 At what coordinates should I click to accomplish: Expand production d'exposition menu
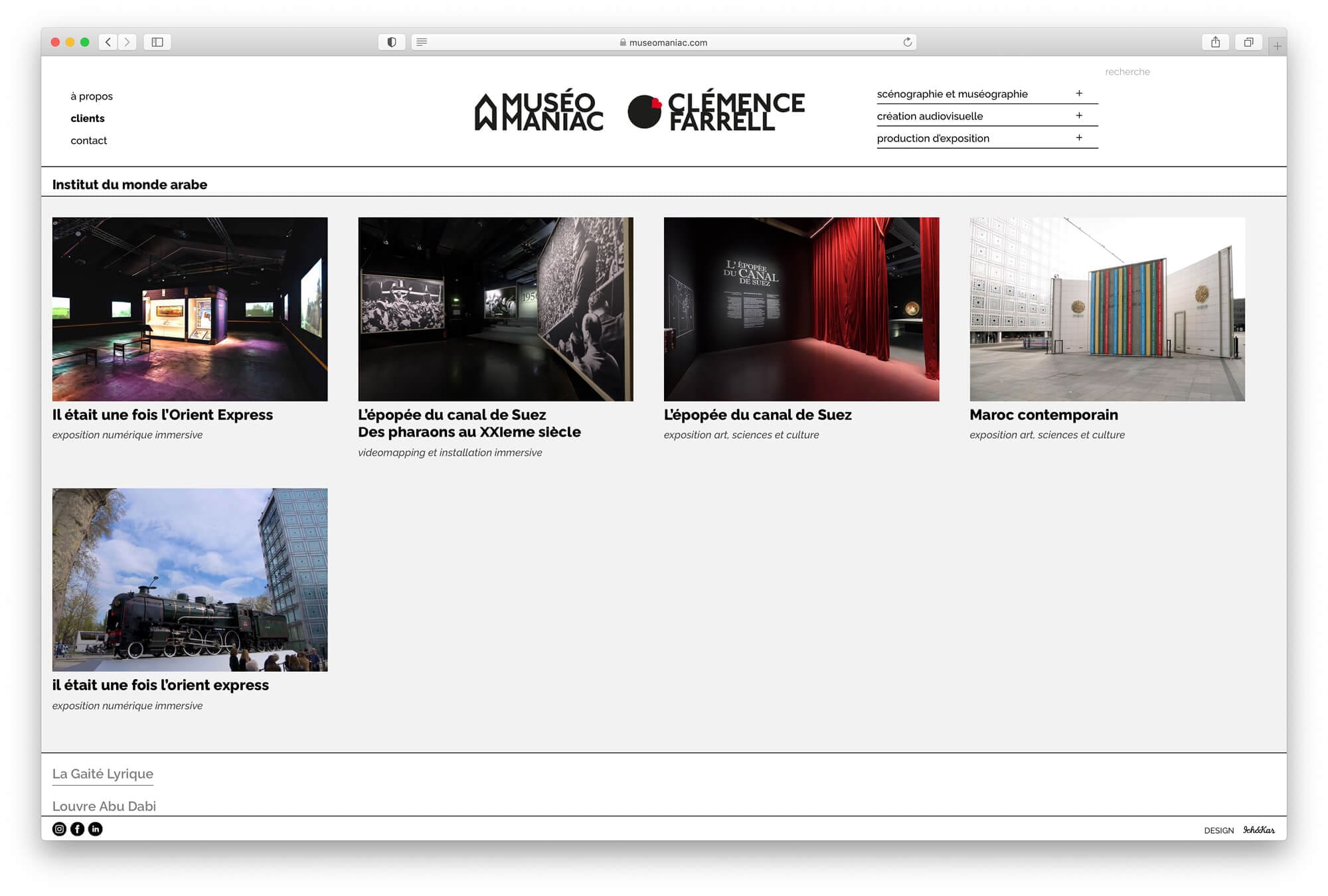[x=1079, y=138]
